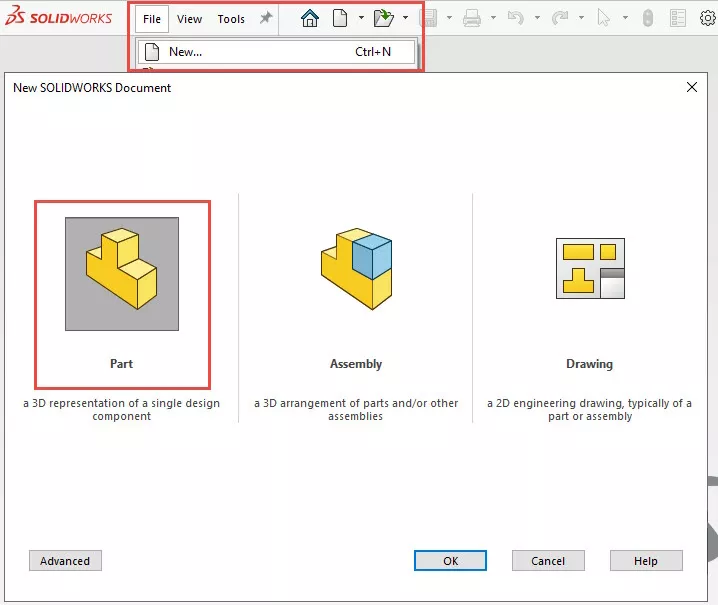Click the Rebuild traffic light icon

pos(647,18)
